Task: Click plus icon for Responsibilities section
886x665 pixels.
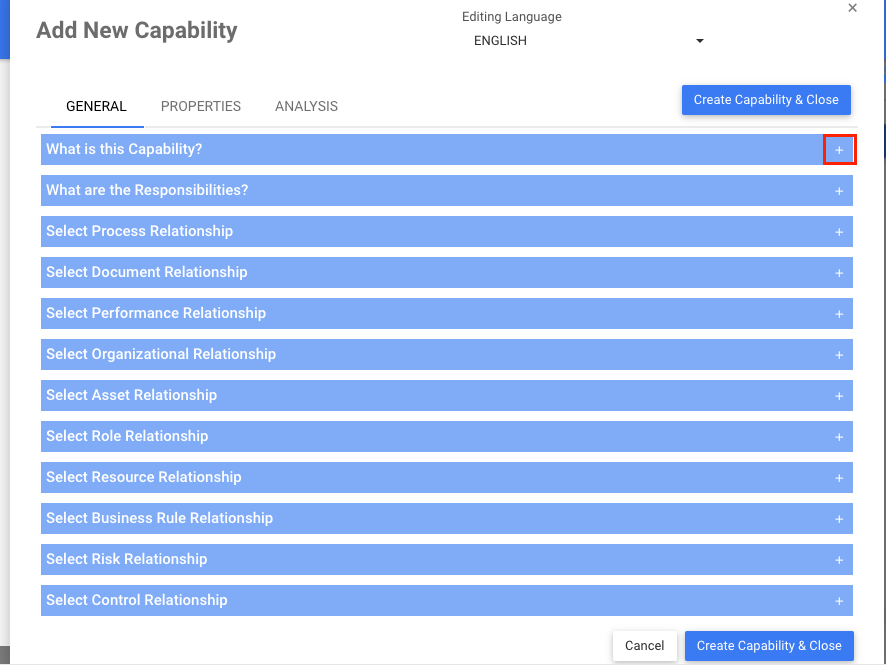Action: 839,191
